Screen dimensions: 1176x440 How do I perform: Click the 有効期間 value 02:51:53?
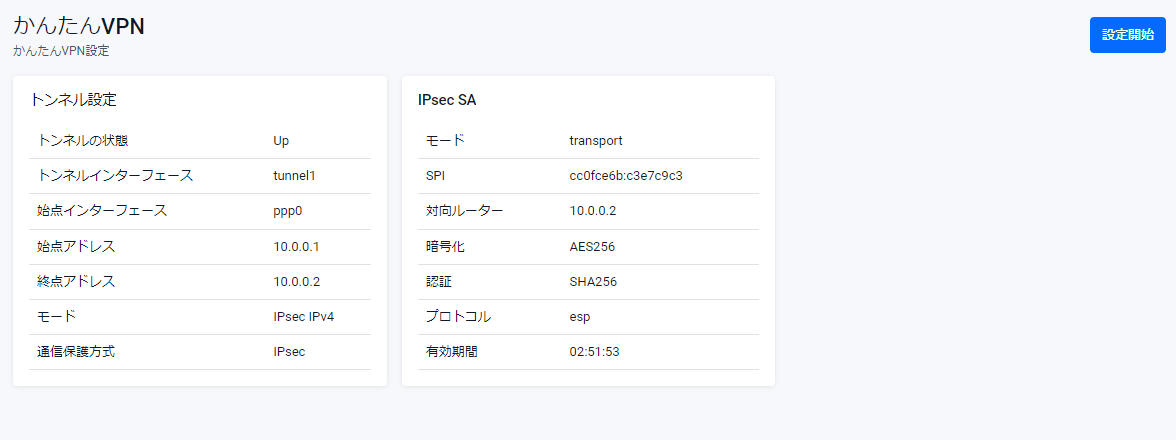(594, 352)
